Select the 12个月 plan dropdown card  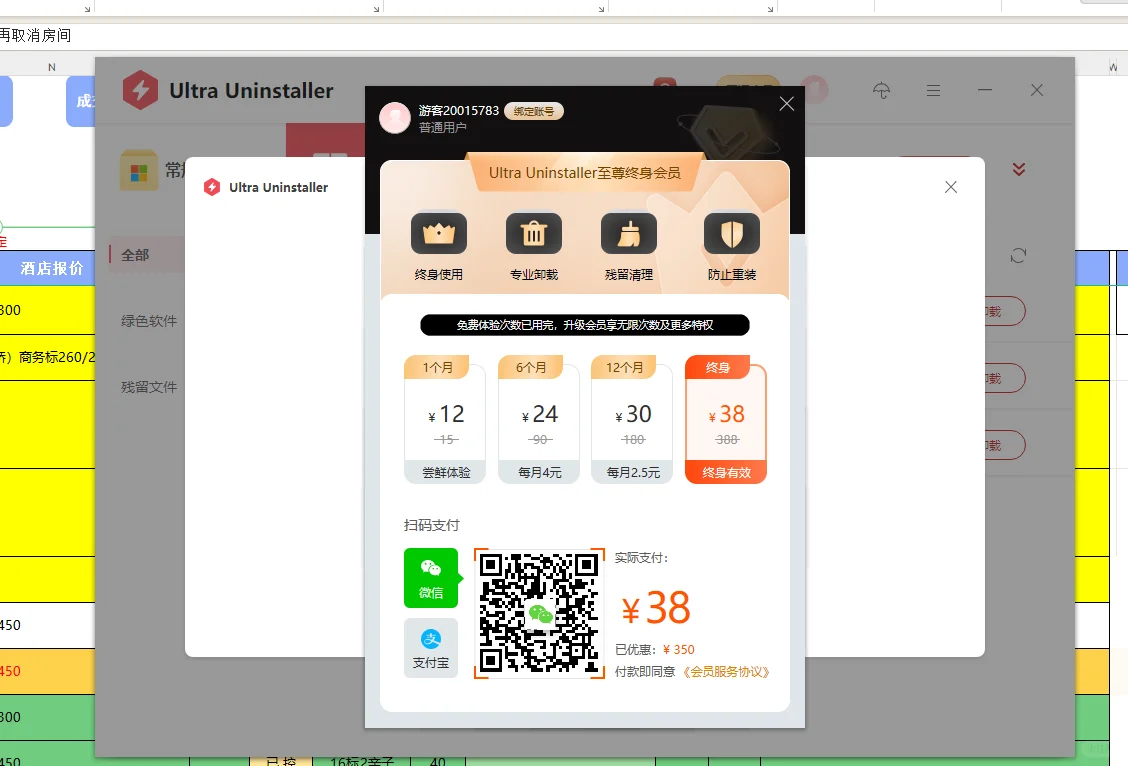pyautogui.click(x=632, y=418)
